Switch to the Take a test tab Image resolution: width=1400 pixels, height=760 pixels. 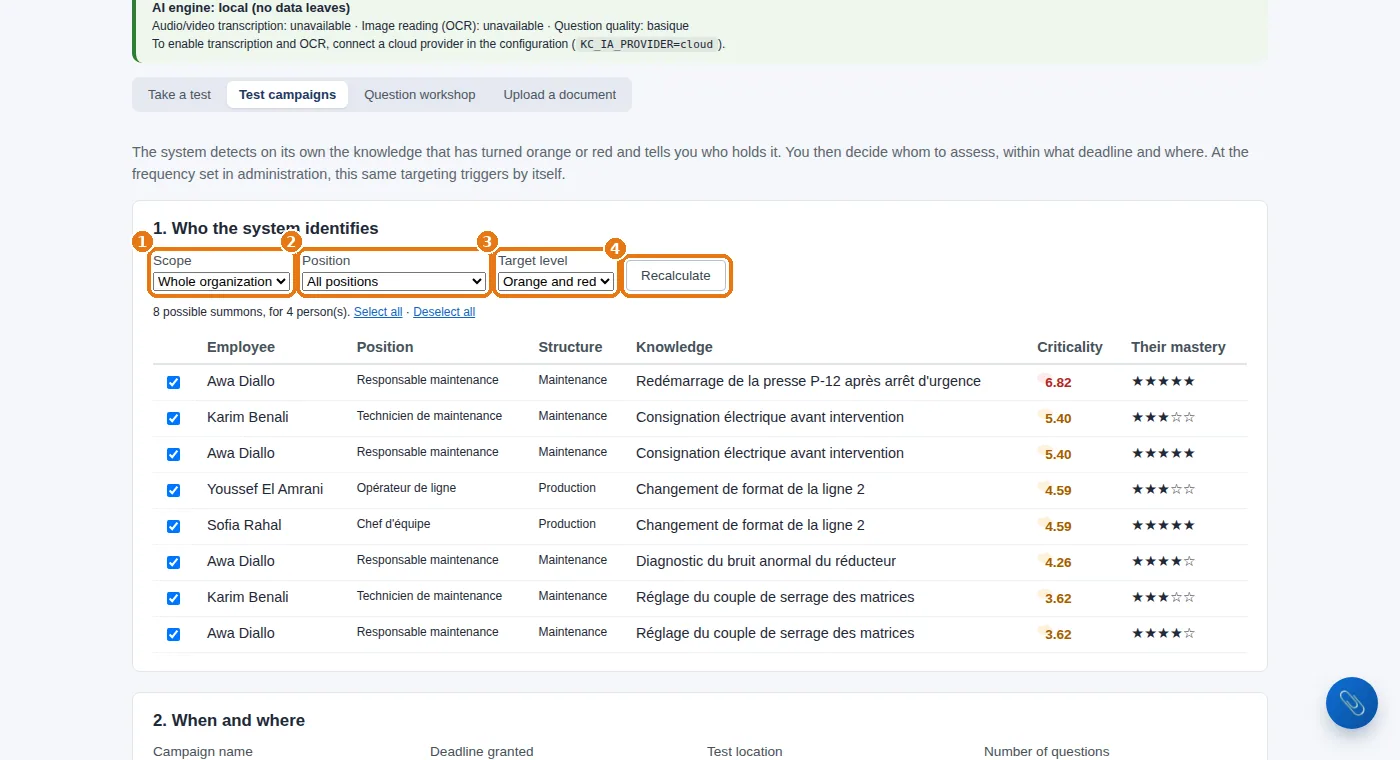(x=180, y=95)
